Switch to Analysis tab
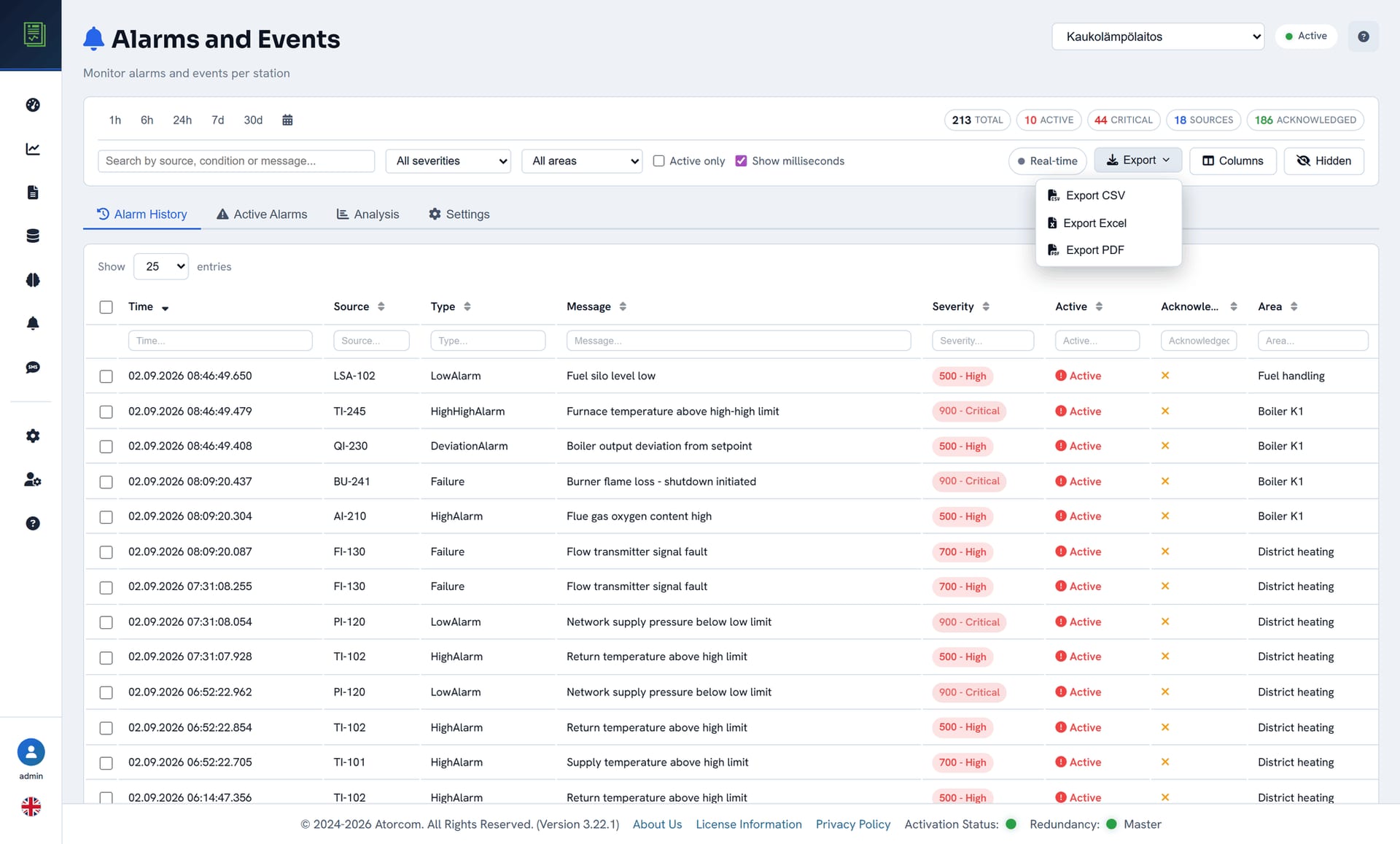 click(367, 214)
